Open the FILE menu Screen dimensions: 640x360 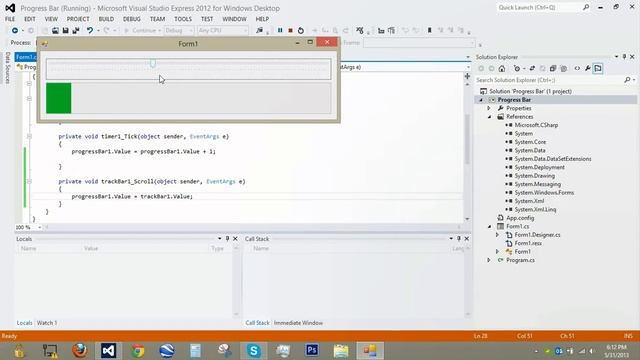pos(10,19)
